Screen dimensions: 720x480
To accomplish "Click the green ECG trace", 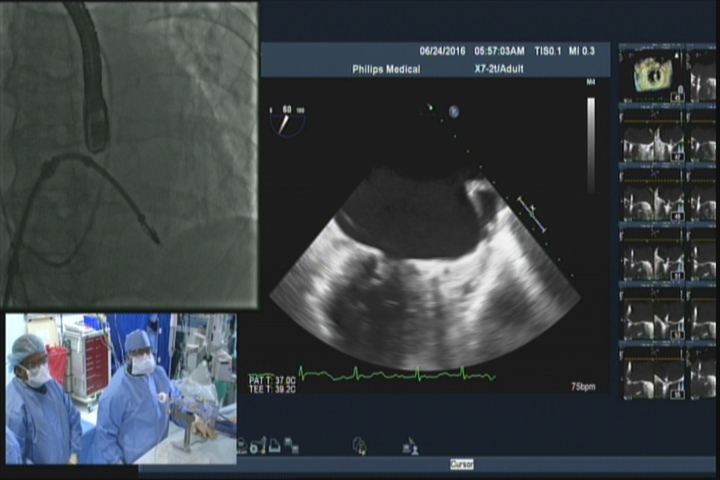I will click(397, 374).
